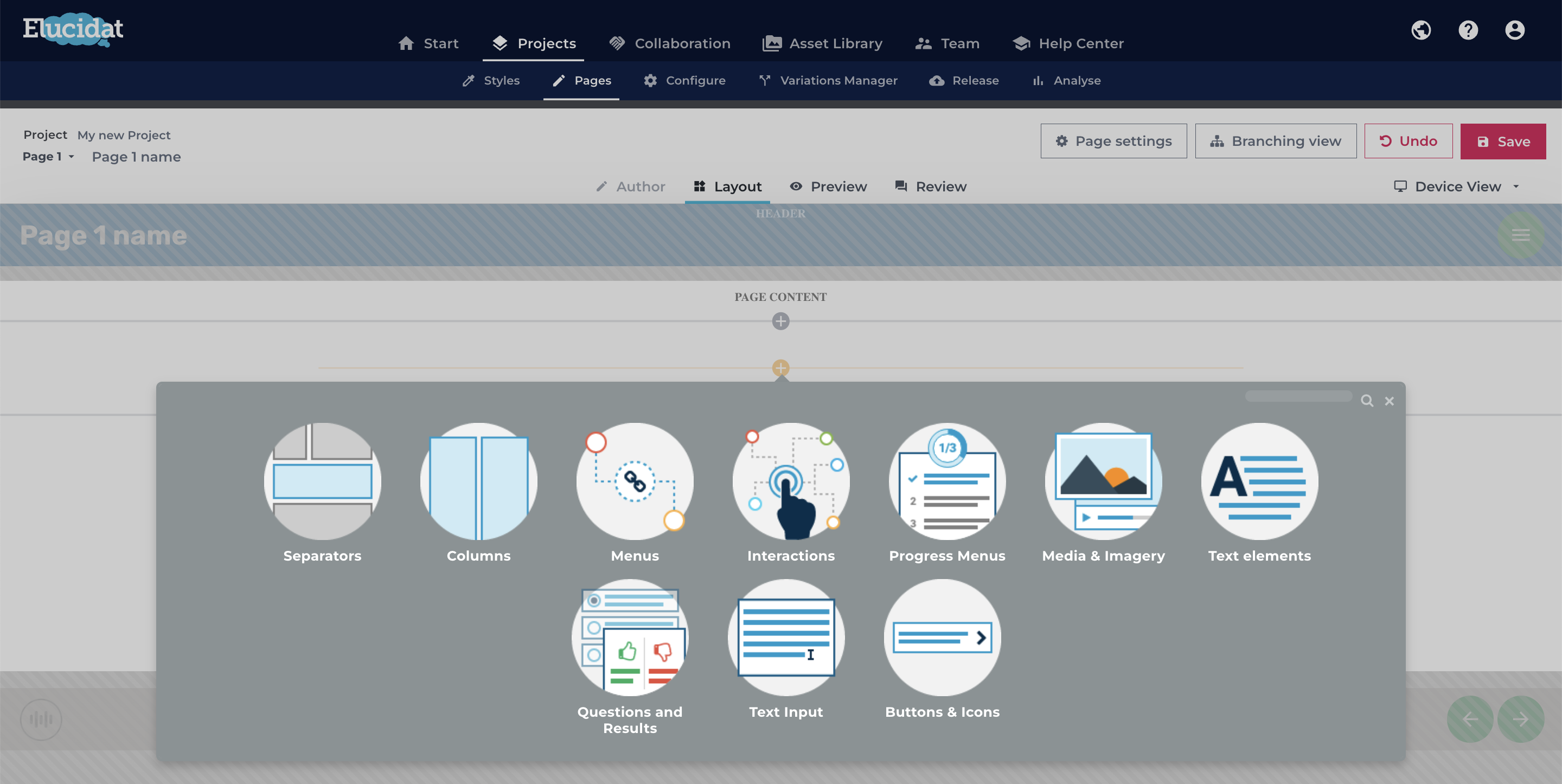Screen dimensions: 1562x784
Task: Switch to the Review tab
Action: click(930, 187)
